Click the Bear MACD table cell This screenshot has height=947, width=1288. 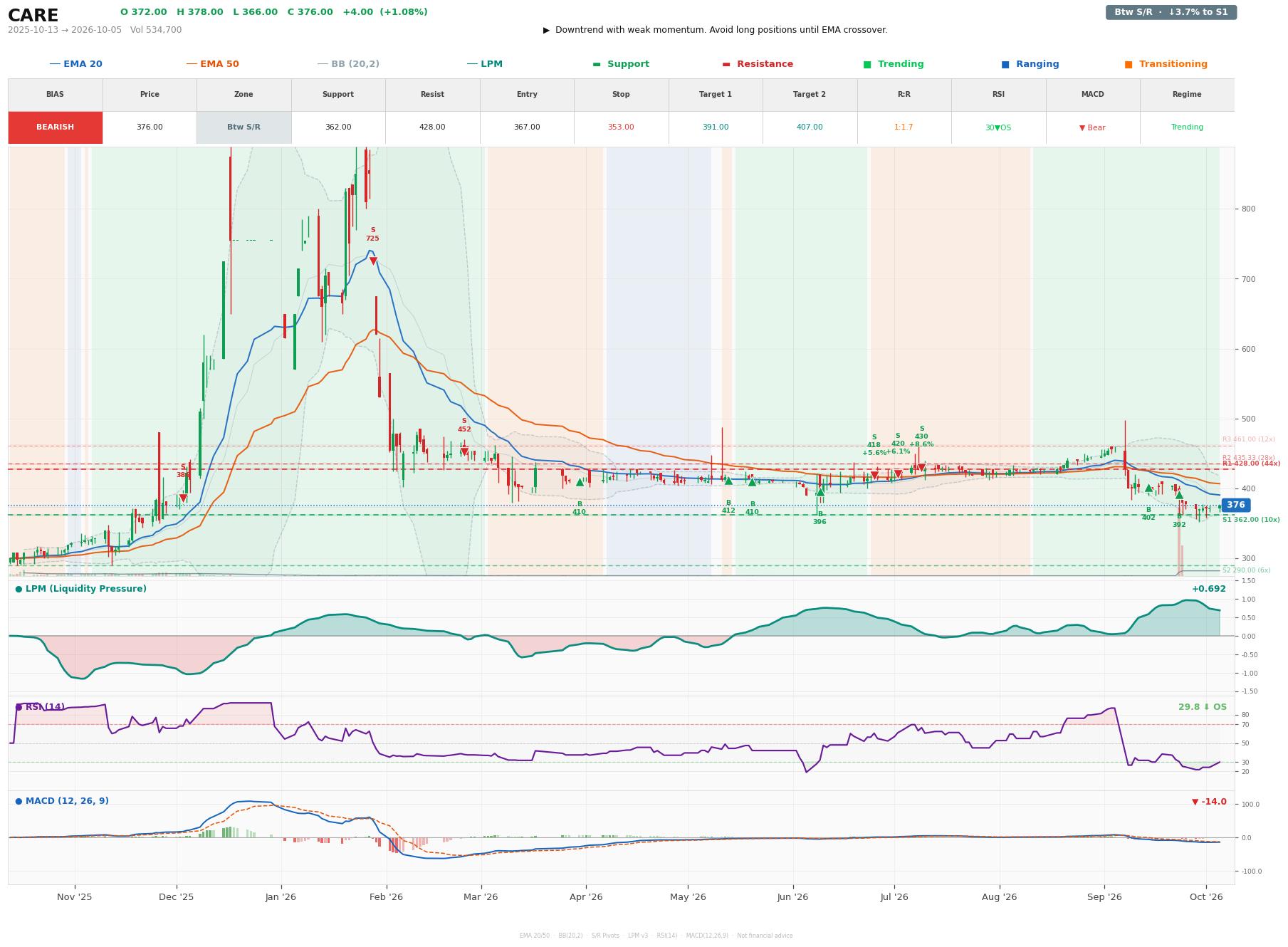tap(1092, 127)
